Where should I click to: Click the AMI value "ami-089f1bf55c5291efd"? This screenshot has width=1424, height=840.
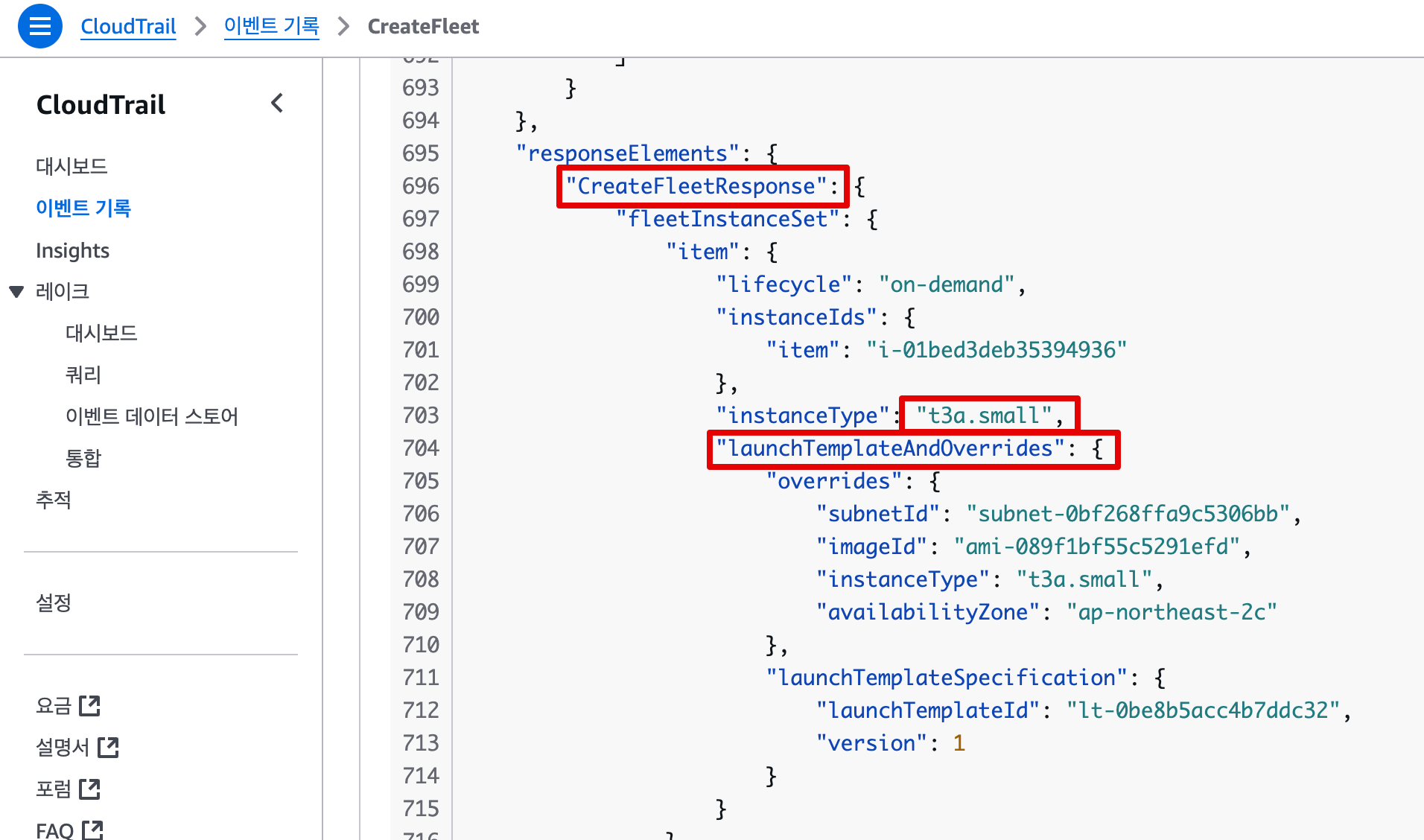(1096, 547)
